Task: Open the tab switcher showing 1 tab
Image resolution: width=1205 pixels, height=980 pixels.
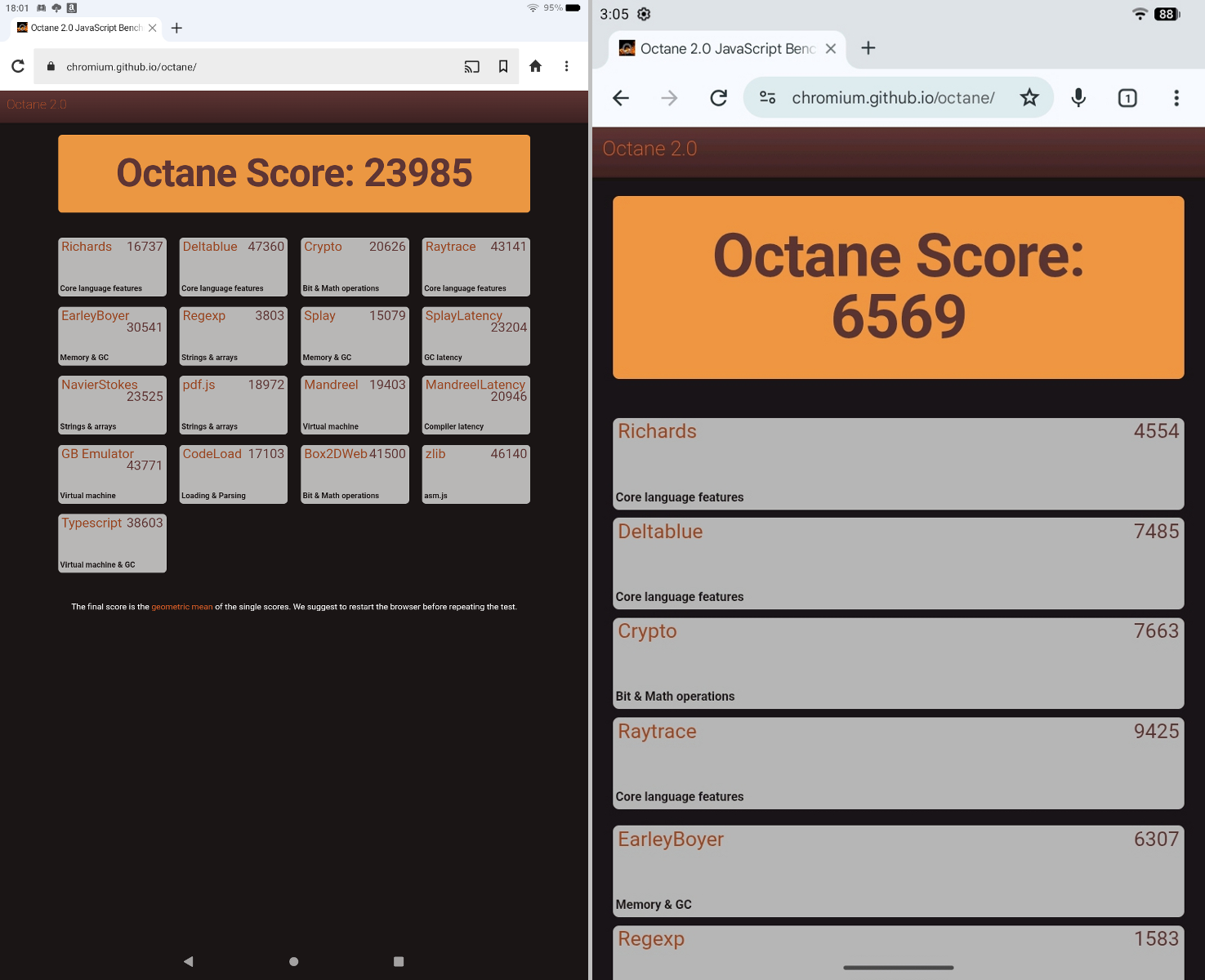Action: [x=1127, y=98]
